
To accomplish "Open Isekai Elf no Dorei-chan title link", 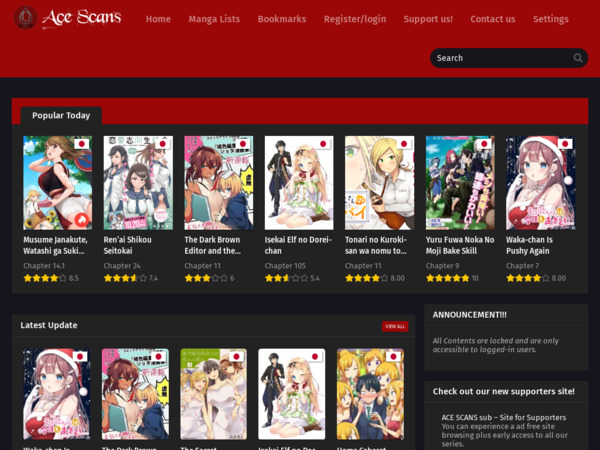I will (x=298, y=245).
